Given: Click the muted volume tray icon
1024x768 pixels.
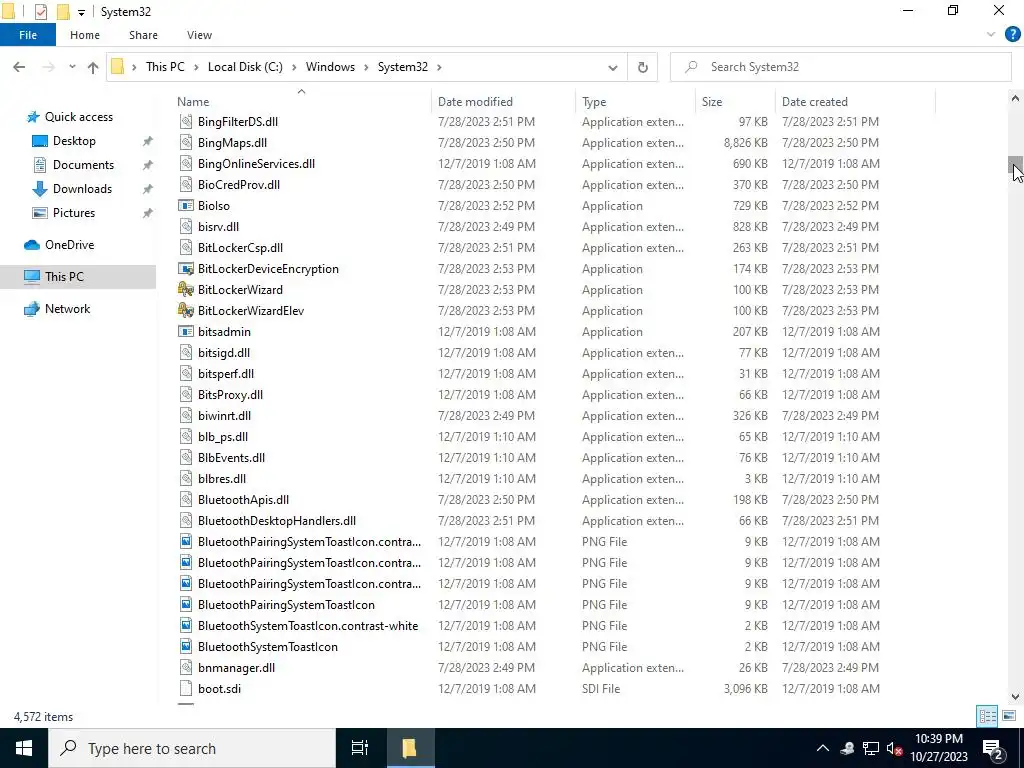Looking at the screenshot, I should point(895,748).
